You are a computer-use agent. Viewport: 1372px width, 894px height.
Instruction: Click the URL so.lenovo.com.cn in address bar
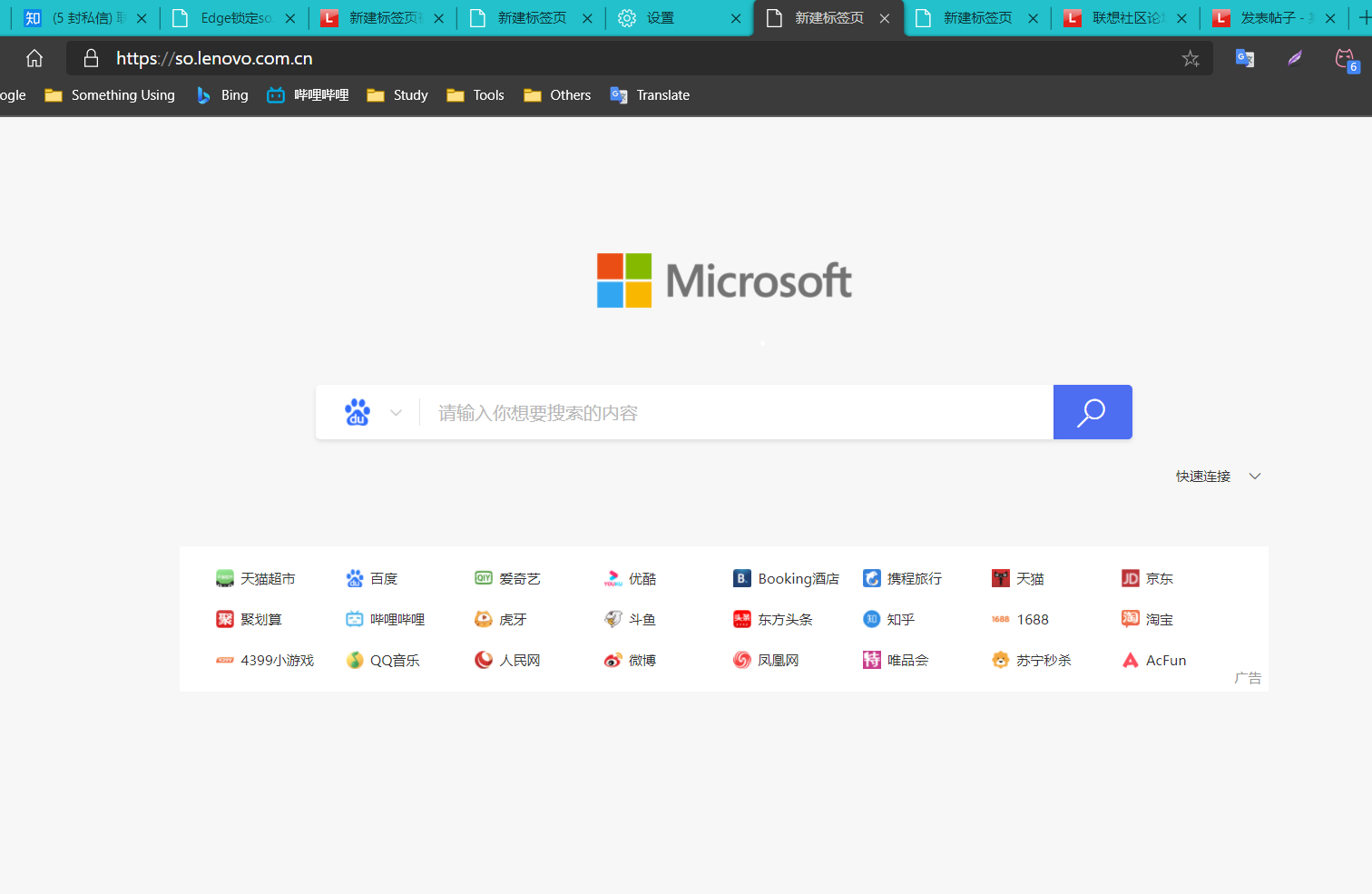coord(214,58)
